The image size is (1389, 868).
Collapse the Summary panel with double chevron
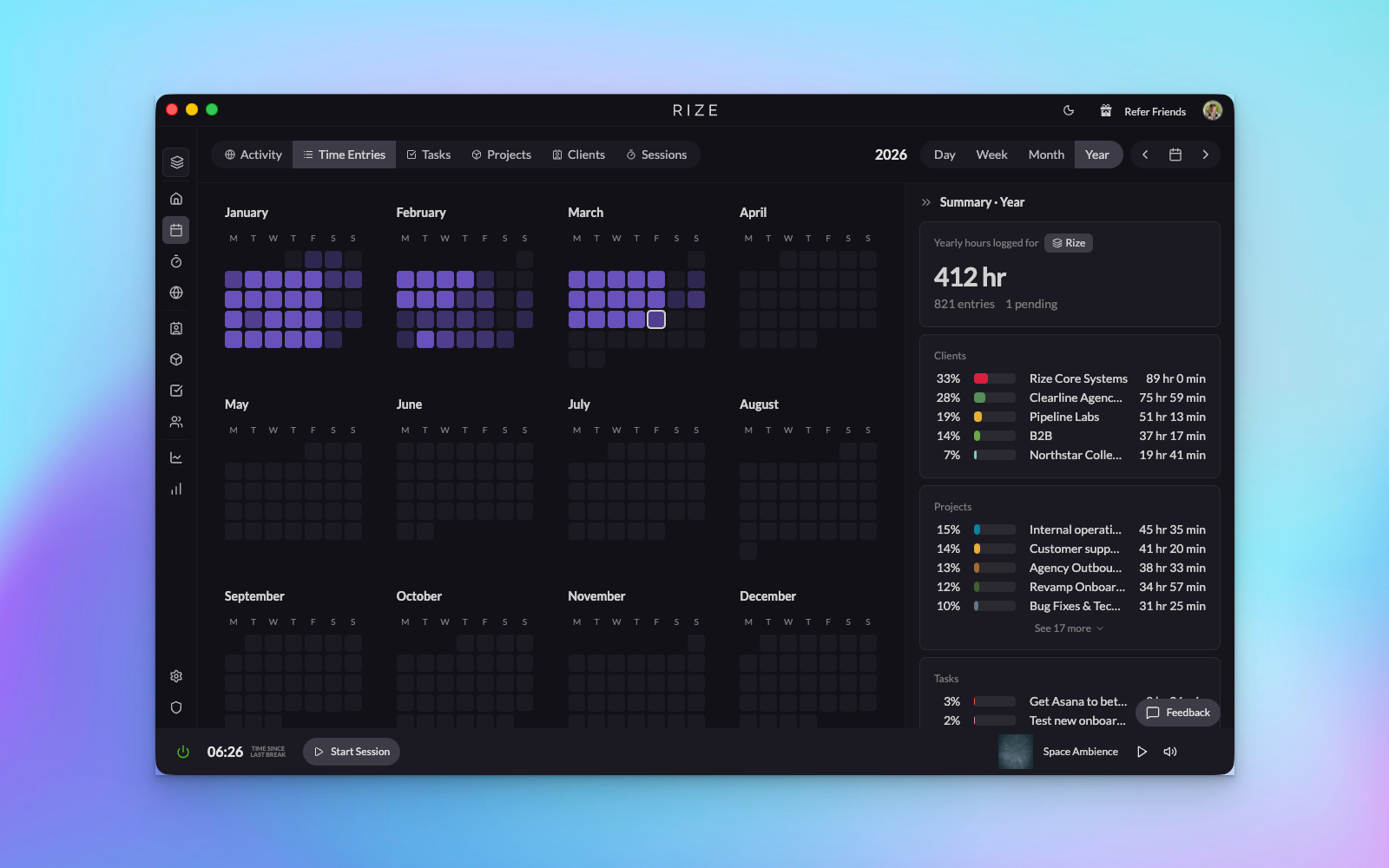pyautogui.click(x=926, y=202)
